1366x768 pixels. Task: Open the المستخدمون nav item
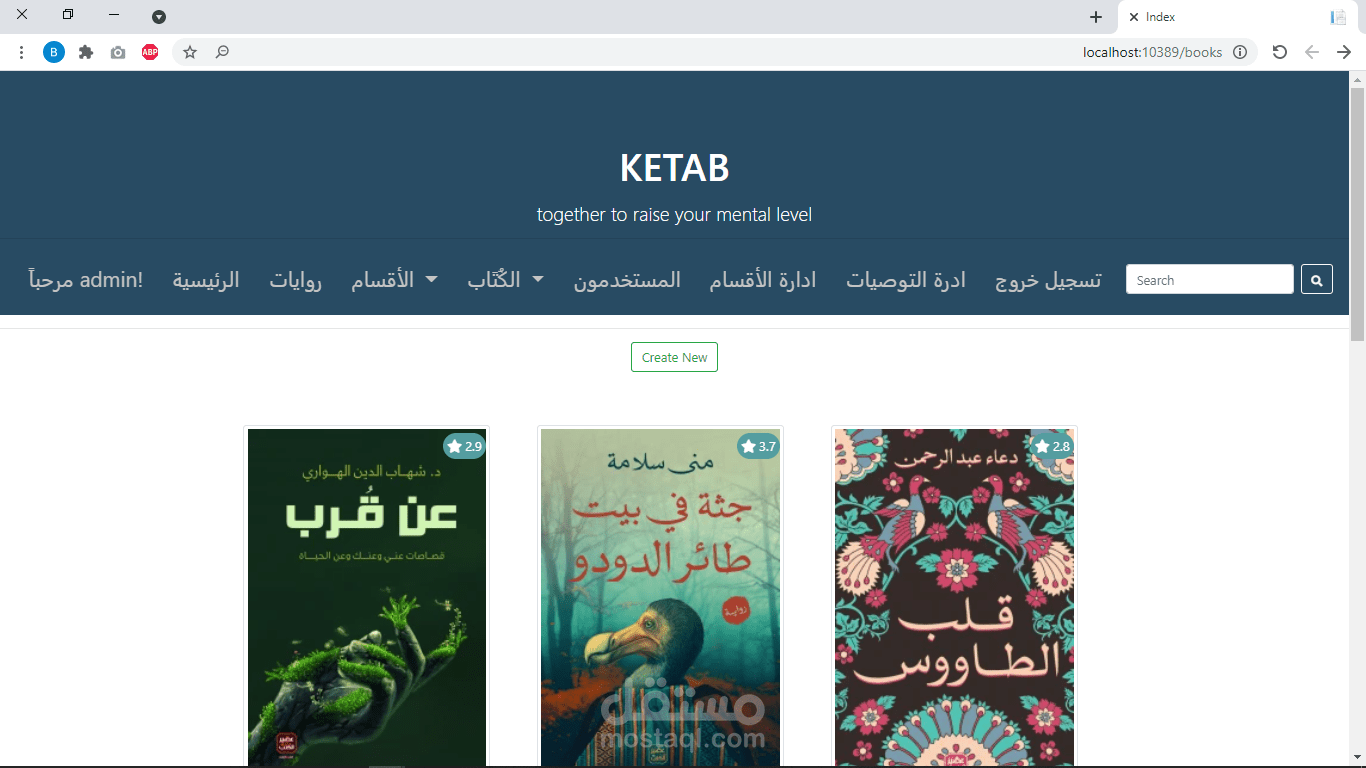627,280
